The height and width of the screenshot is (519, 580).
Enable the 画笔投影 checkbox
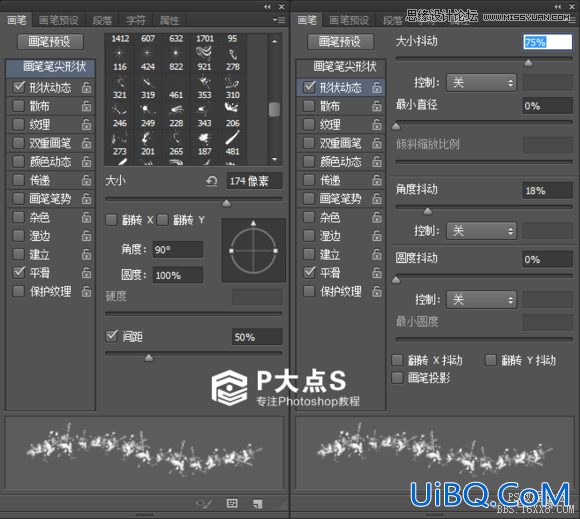pyautogui.click(x=397, y=378)
